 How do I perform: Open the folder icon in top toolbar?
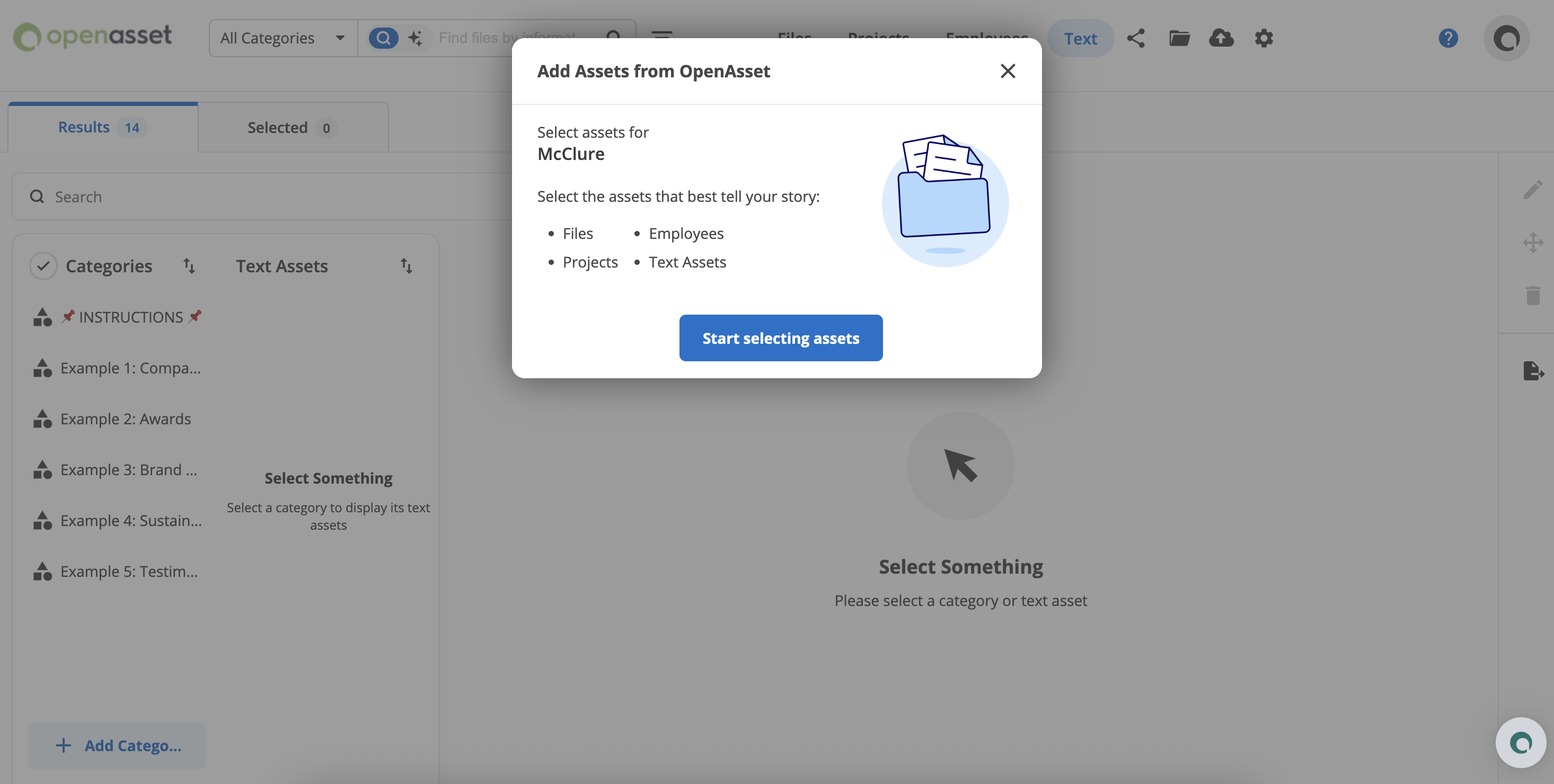1179,38
